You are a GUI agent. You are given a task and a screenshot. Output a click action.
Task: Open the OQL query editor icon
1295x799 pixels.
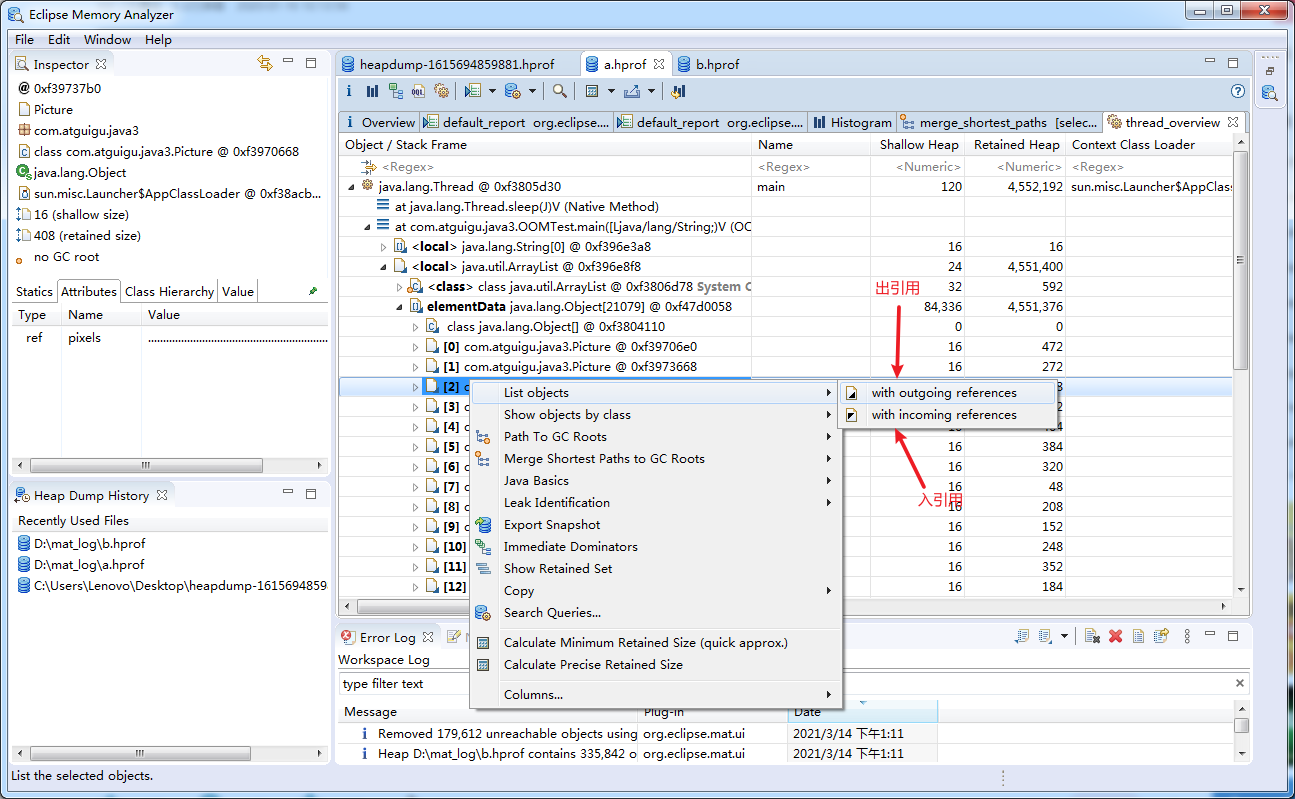(x=418, y=91)
